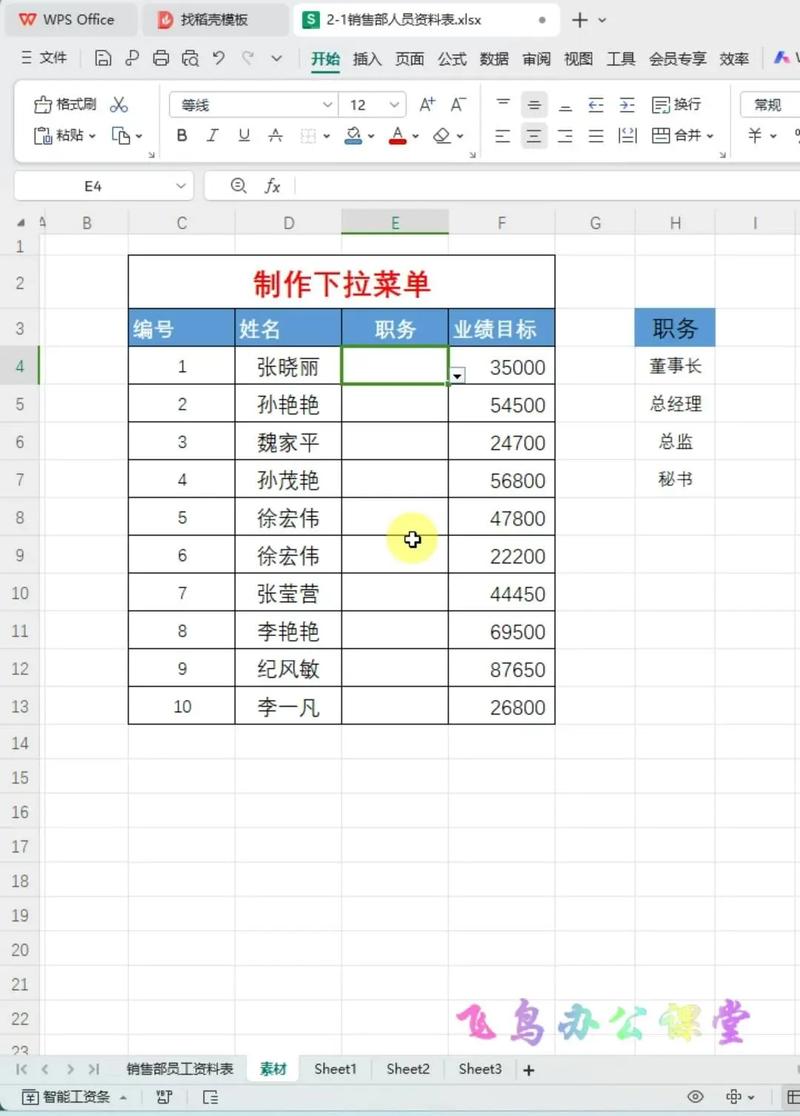Click the formula bar zoom icon
Viewport: 800px width, 1116px height.
(238, 186)
